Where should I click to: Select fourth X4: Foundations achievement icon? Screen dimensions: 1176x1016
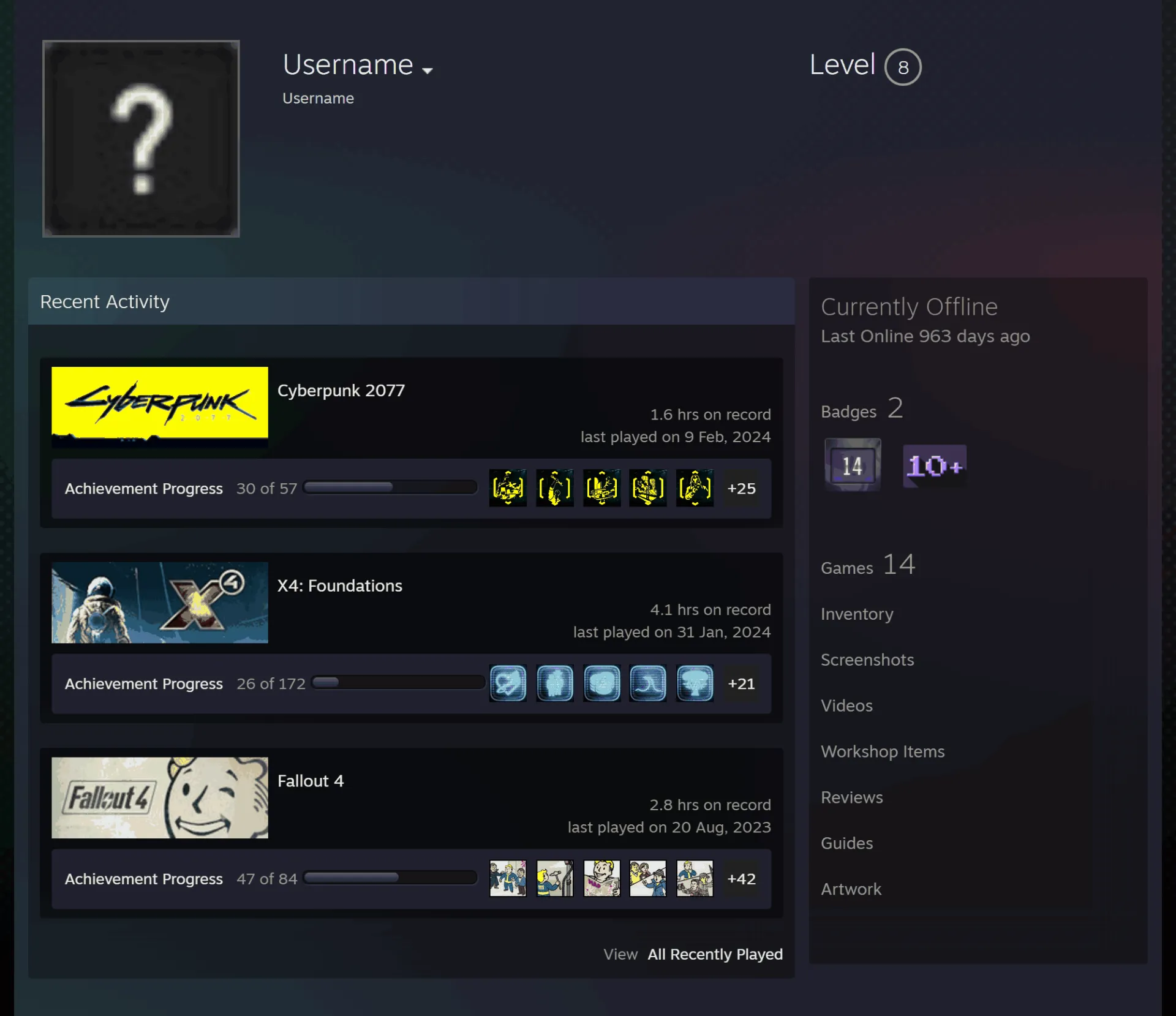point(648,683)
